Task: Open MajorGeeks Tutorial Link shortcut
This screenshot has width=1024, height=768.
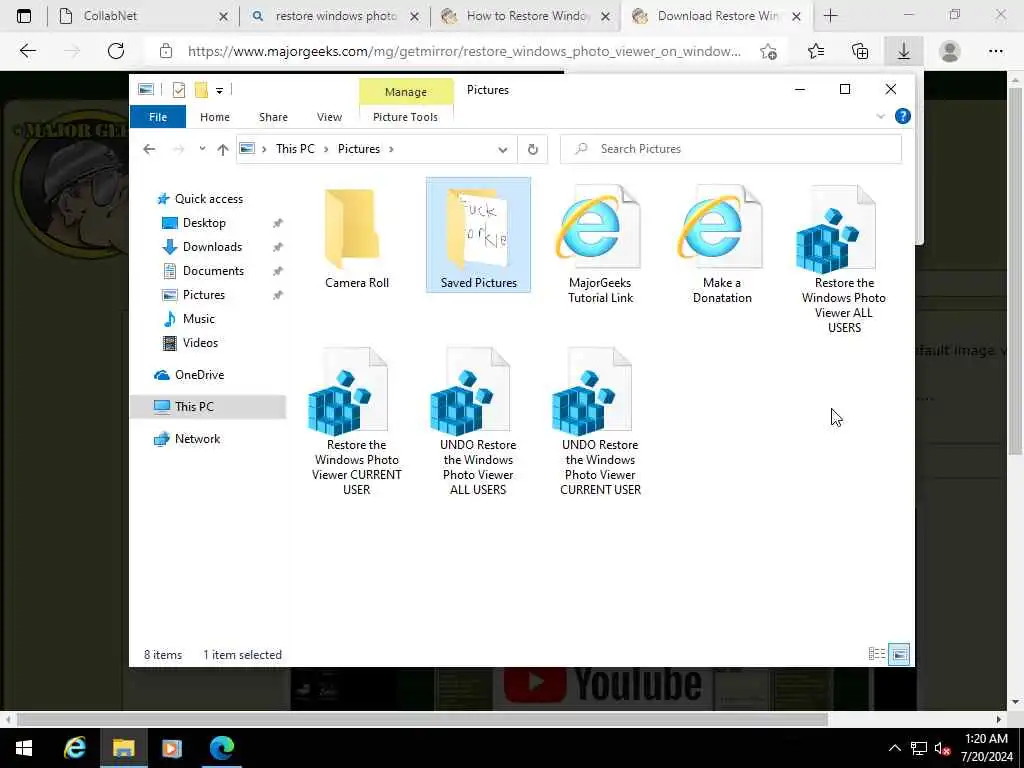Action: pyautogui.click(x=600, y=244)
